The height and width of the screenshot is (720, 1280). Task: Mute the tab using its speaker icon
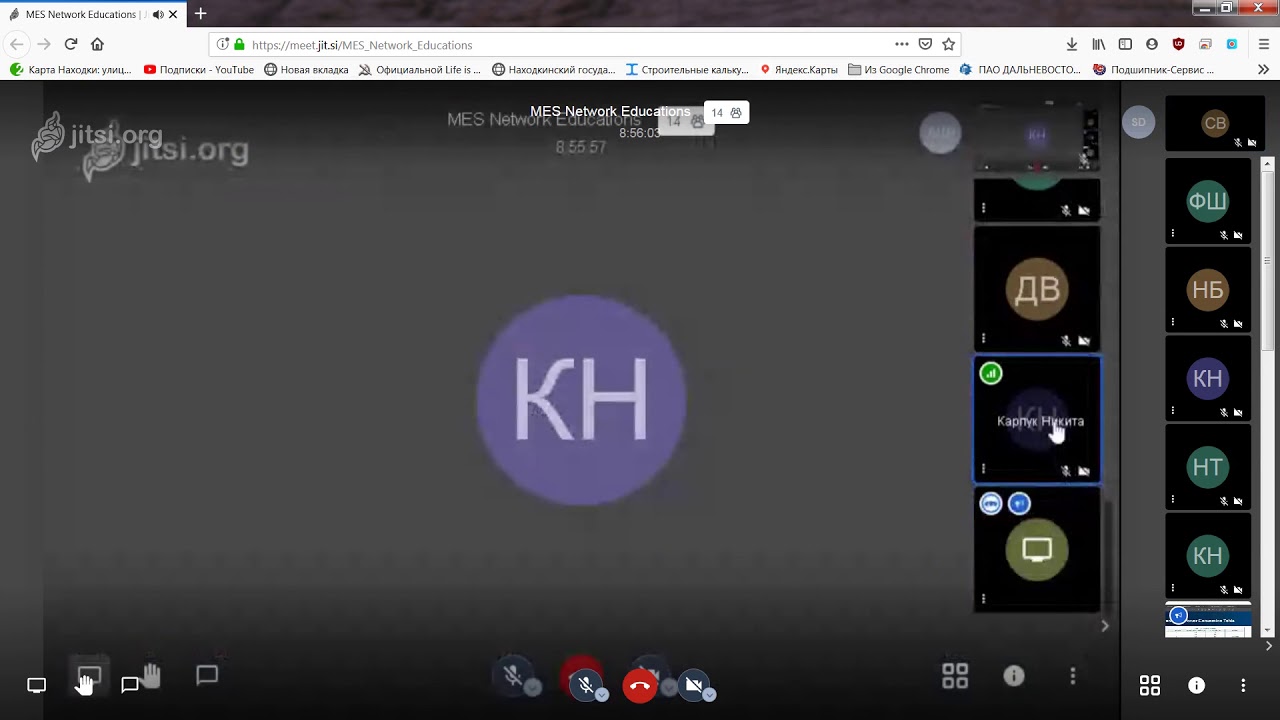(x=158, y=15)
